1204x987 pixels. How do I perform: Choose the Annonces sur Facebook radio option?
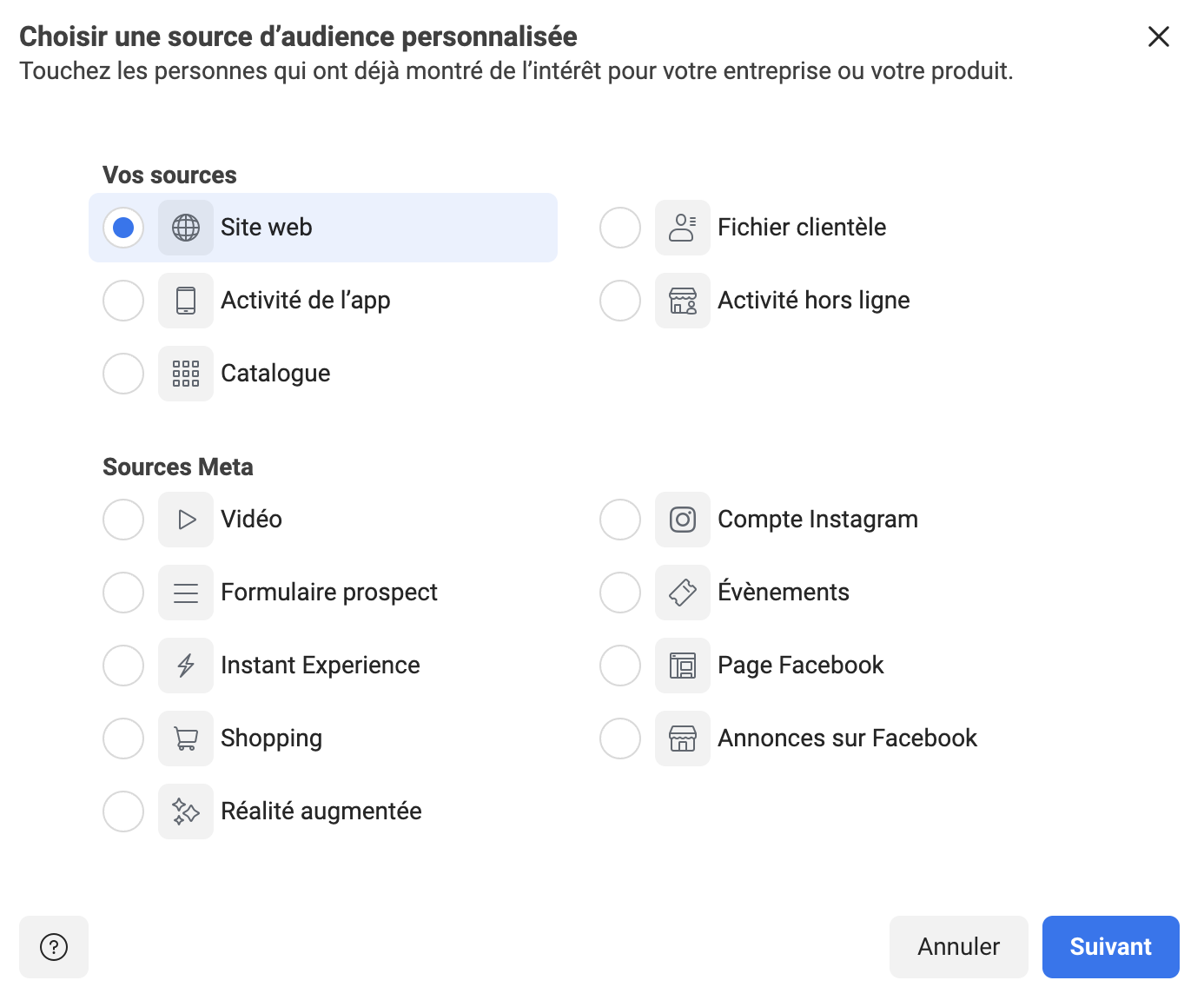coord(620,739)
